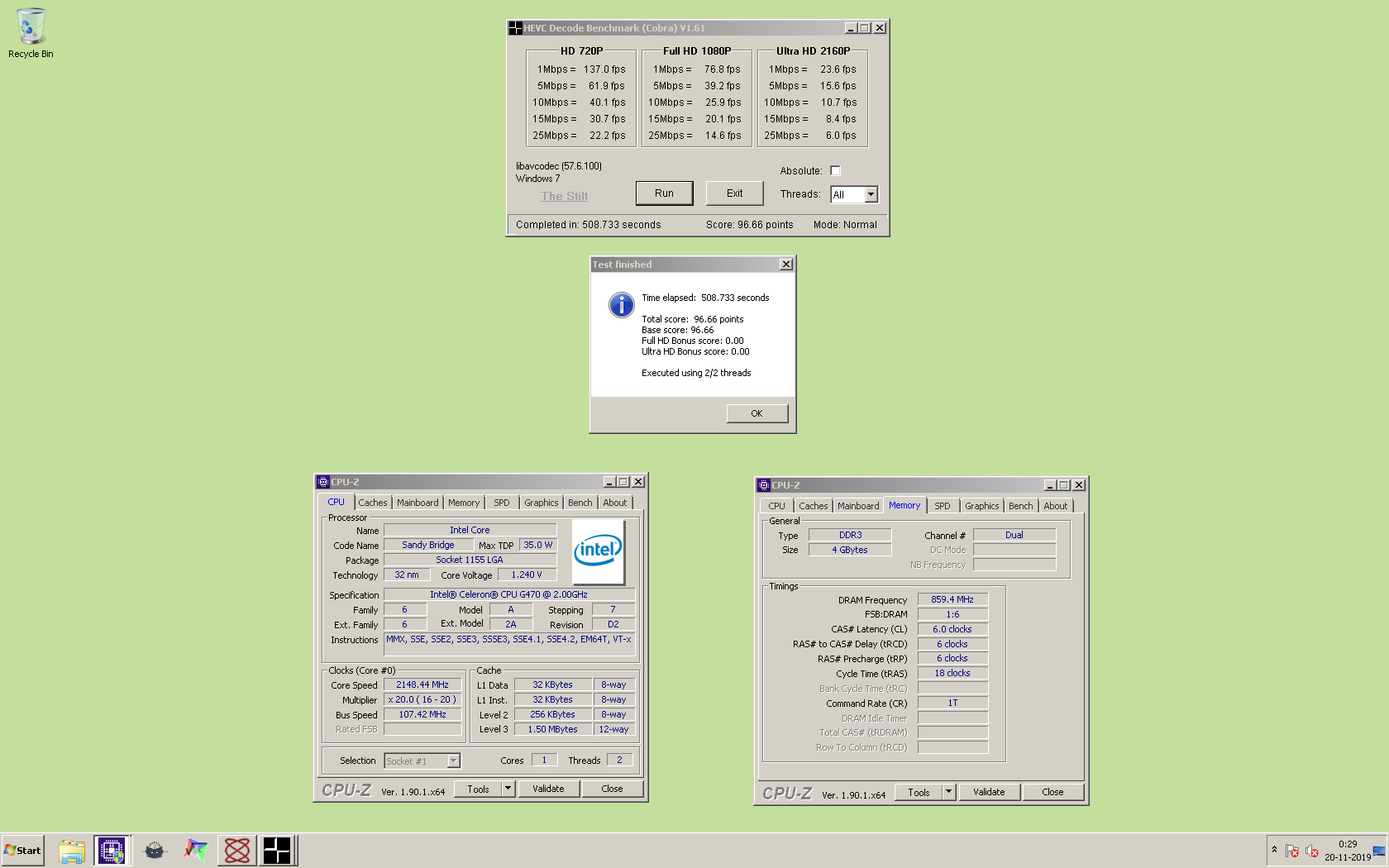
Task: Open the grey cat-face taskbar icon
Action: [x=154, y=851]
